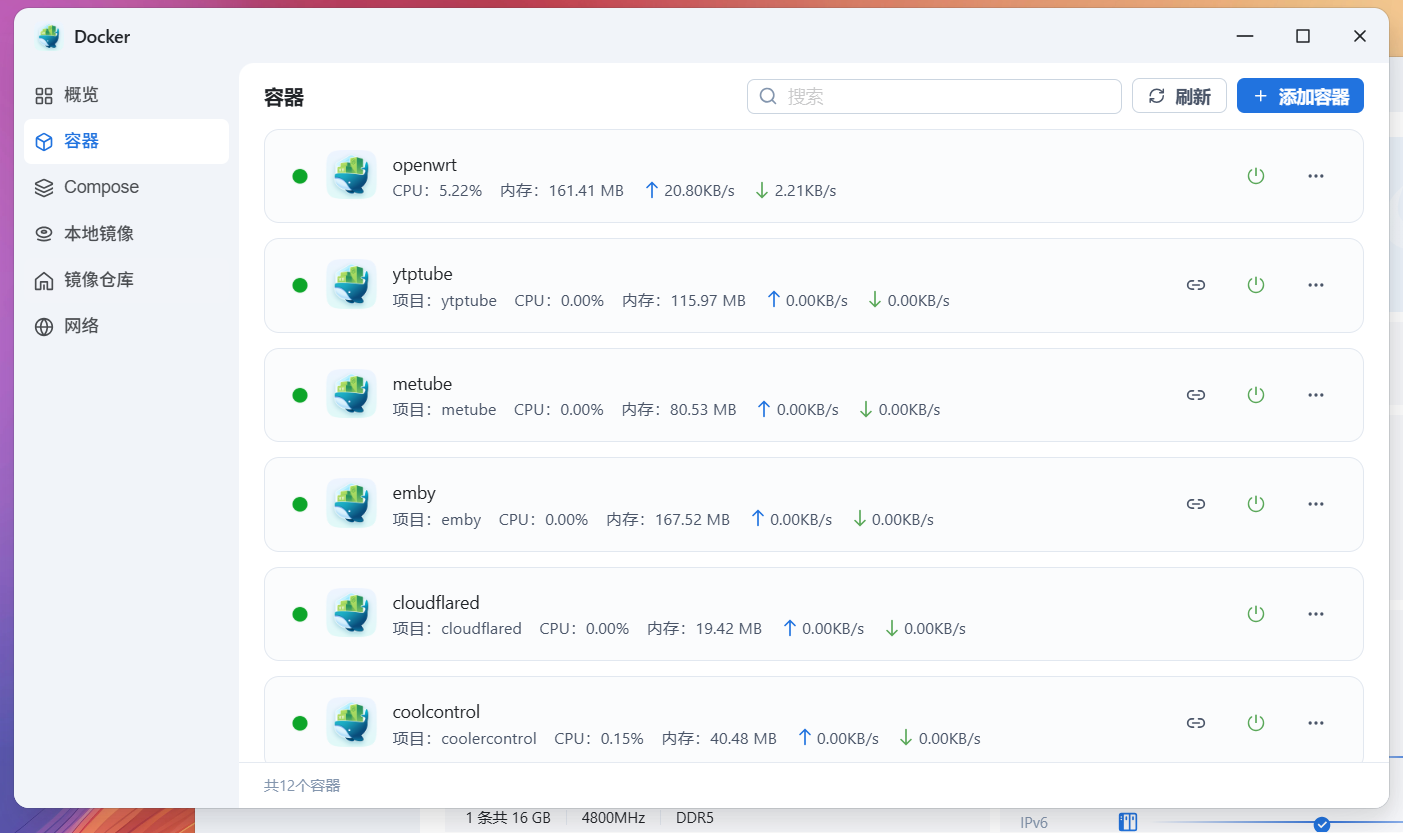Viewport: 1403px width, 833px height.
Task: Open more options for metube
Action: coord(1316,395)
